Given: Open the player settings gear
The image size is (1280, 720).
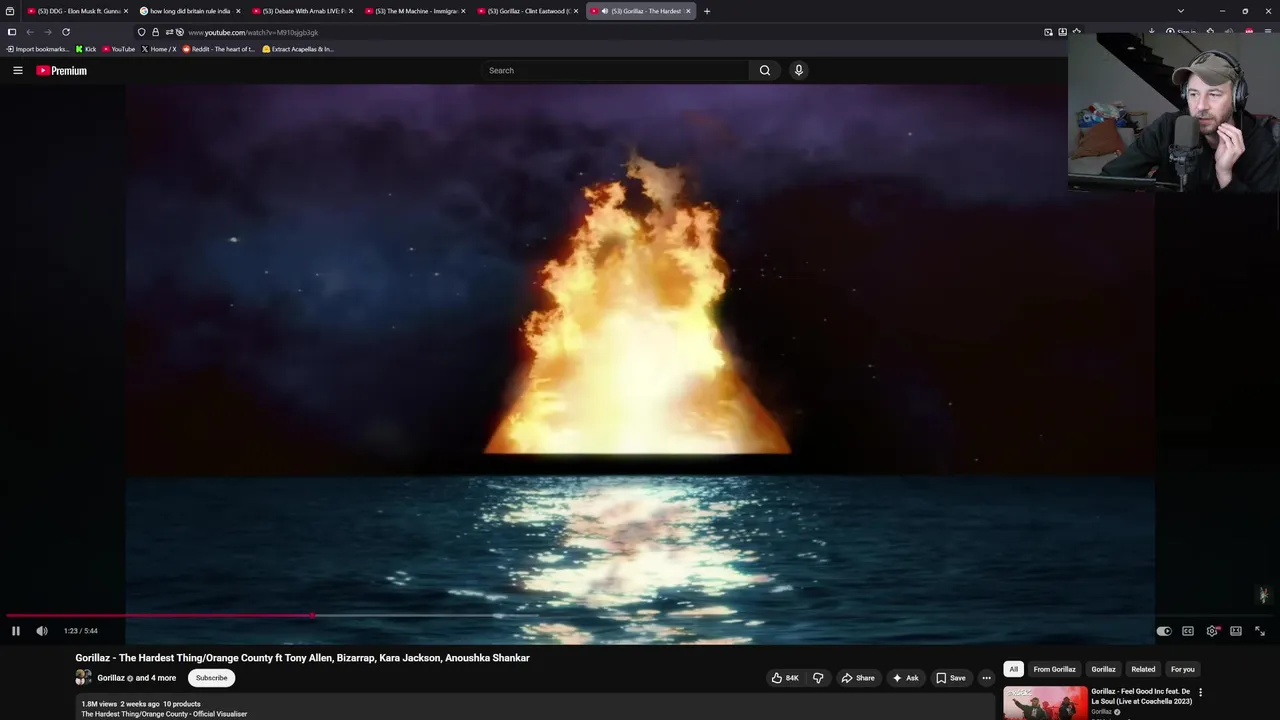Looking at the screenshot, I should [x=1212, y=631].
